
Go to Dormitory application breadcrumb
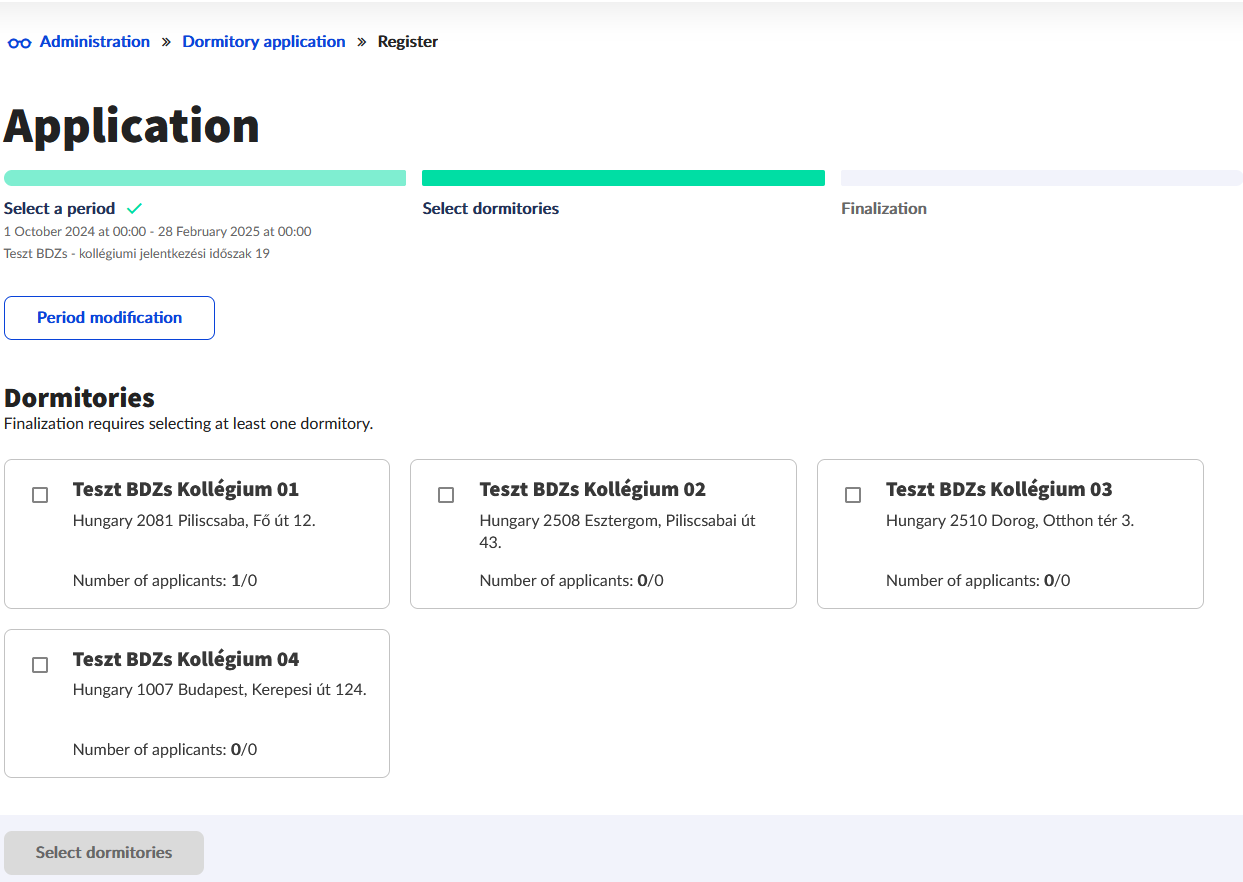pyautogui.click(x=263, y=42)
